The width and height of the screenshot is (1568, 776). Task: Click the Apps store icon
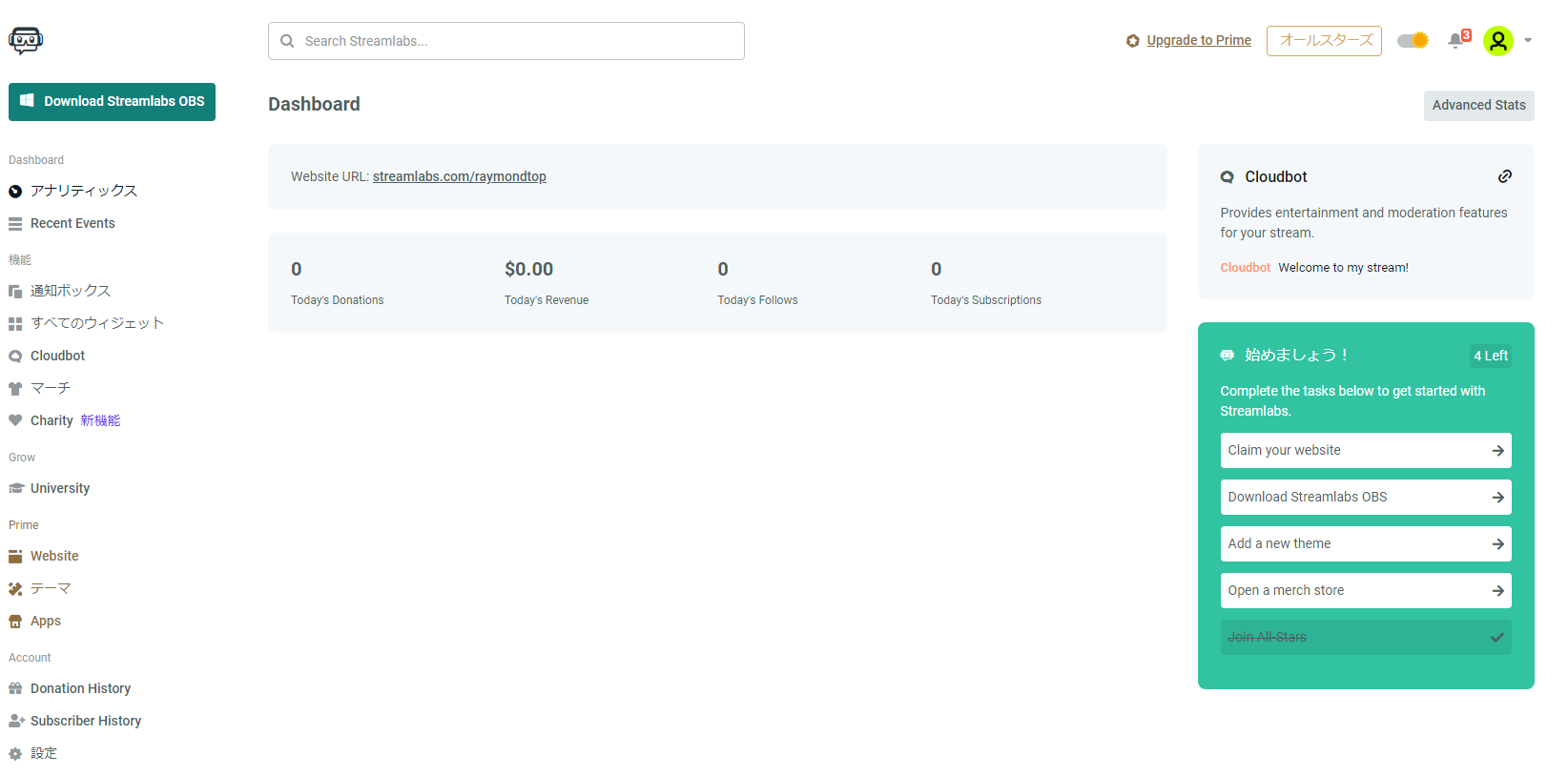[x=15, y=622]
